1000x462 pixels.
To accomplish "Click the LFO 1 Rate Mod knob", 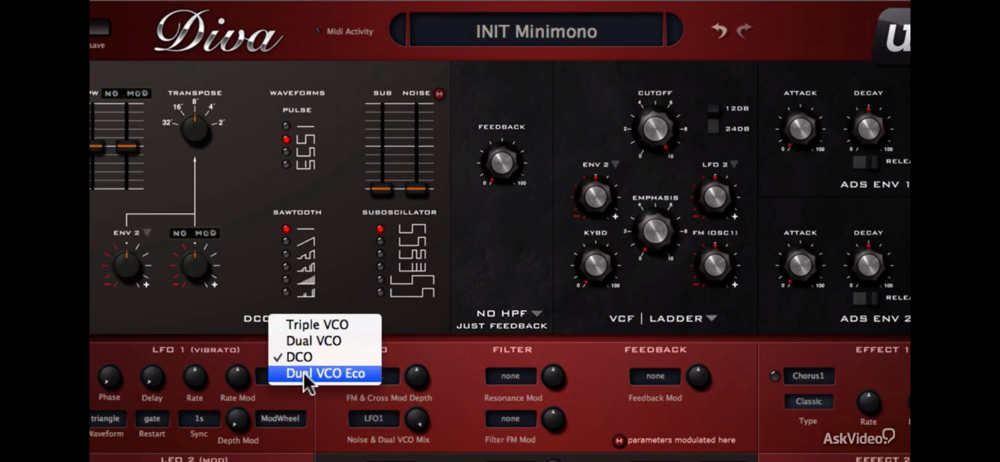I will coord(237,377).
